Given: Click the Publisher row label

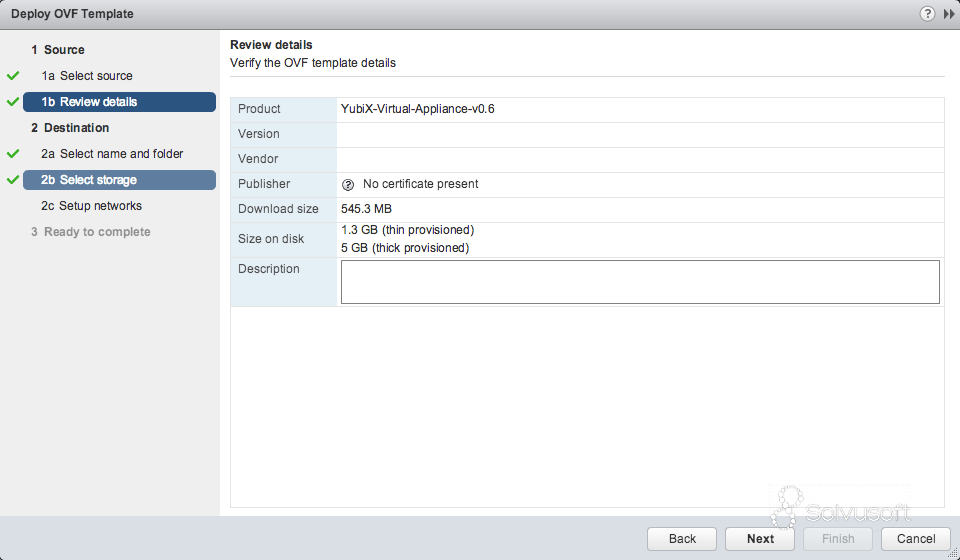Looking at the screenshot, I should (x=264, y=184).
